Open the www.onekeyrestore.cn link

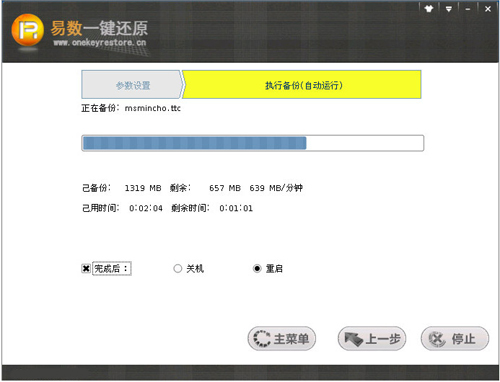(x=100, y=43)
